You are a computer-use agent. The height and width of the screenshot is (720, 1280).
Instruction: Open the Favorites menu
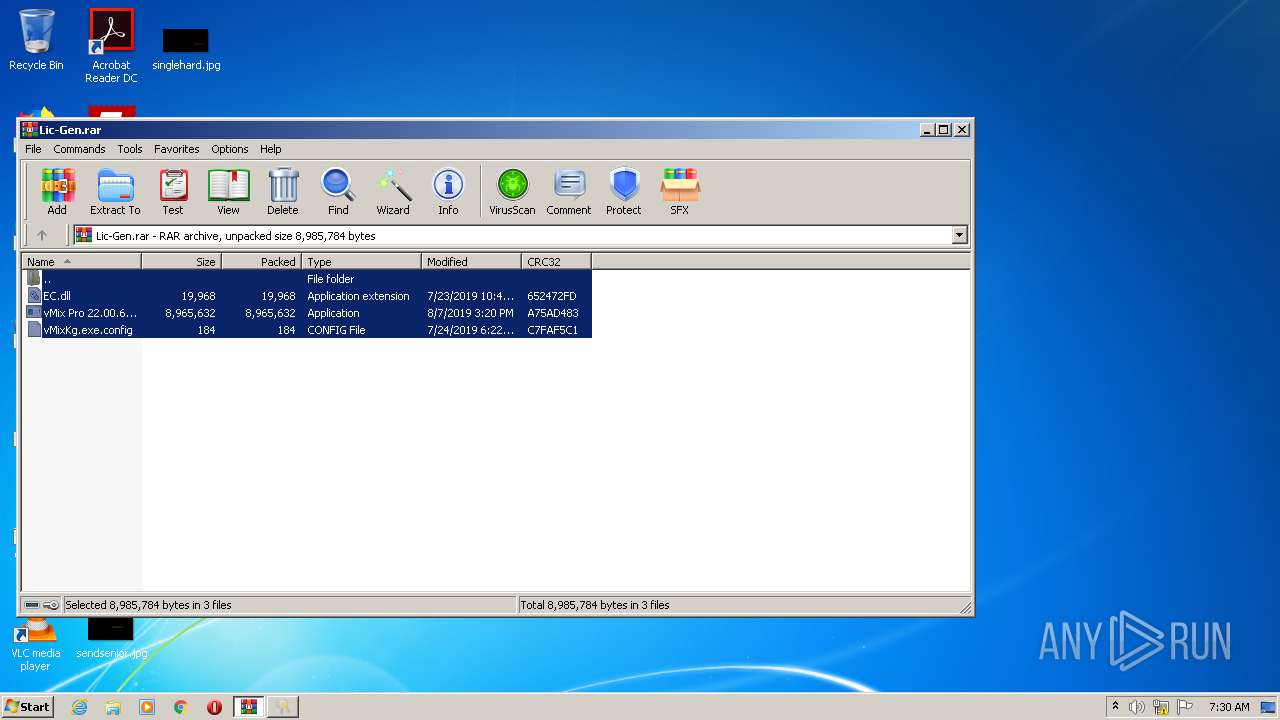[x=176, y=149]
